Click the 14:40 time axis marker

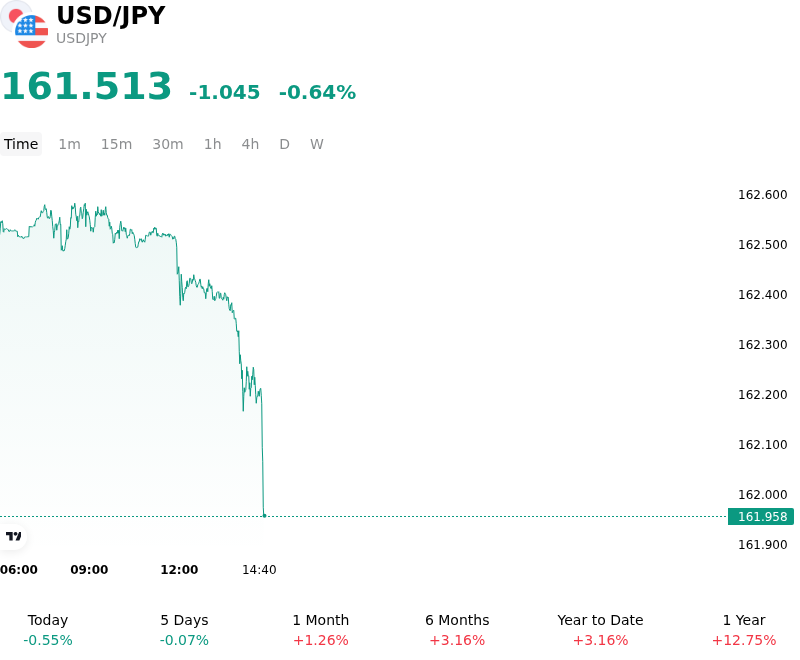tap(259, 570)
